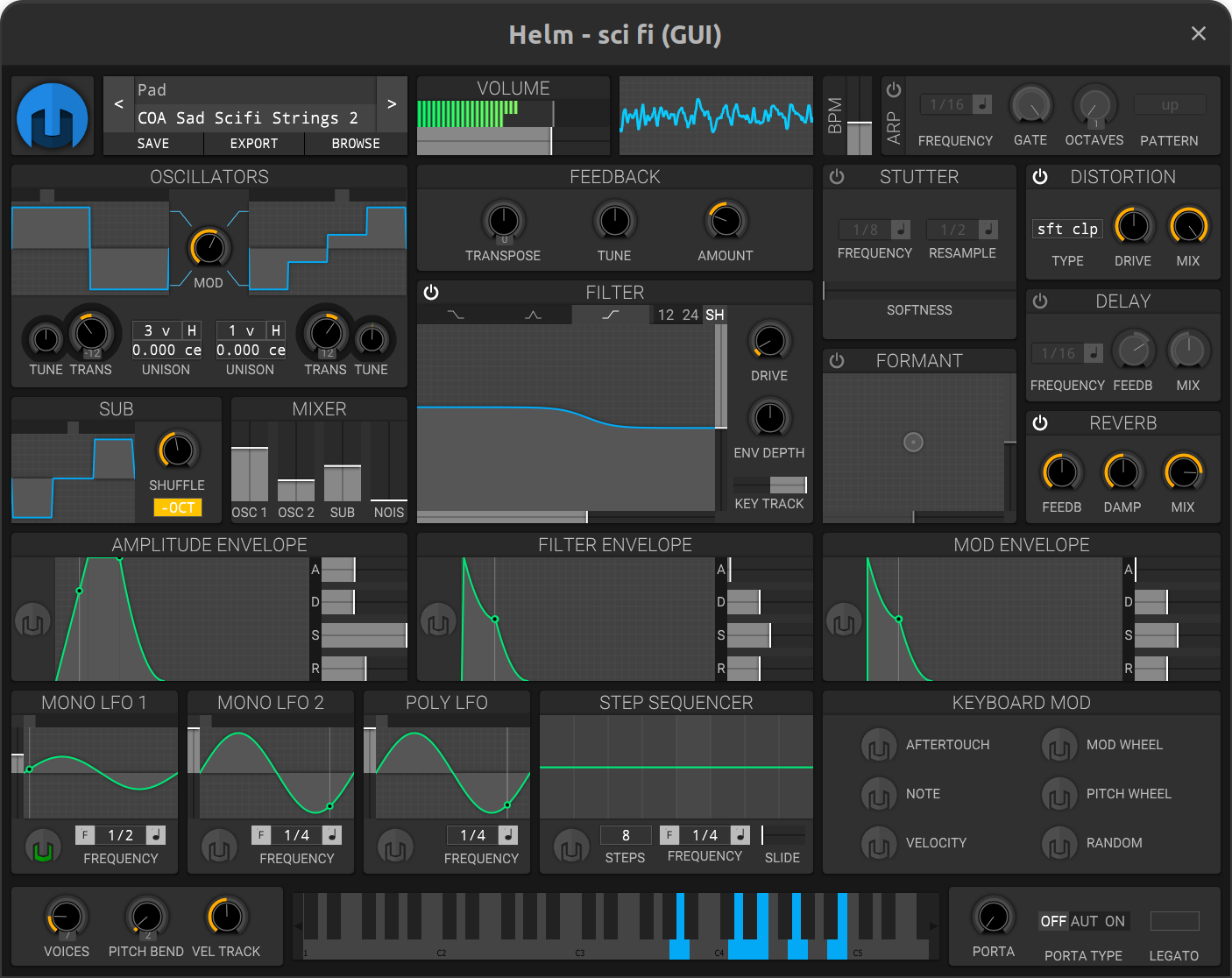This screenshot has height=978, width=1232.
Task: Click the BROWSE presets button
Action: [356, 144]
